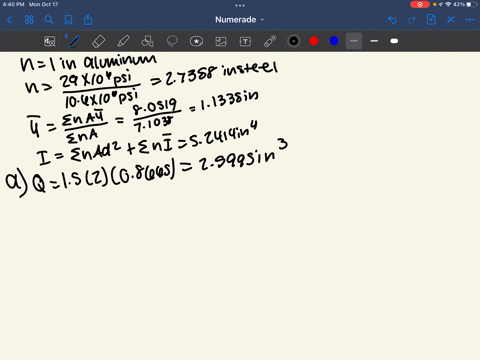480x360 pixels.
Task: Select the Eraser tool
Action: (x=98, y=41)
